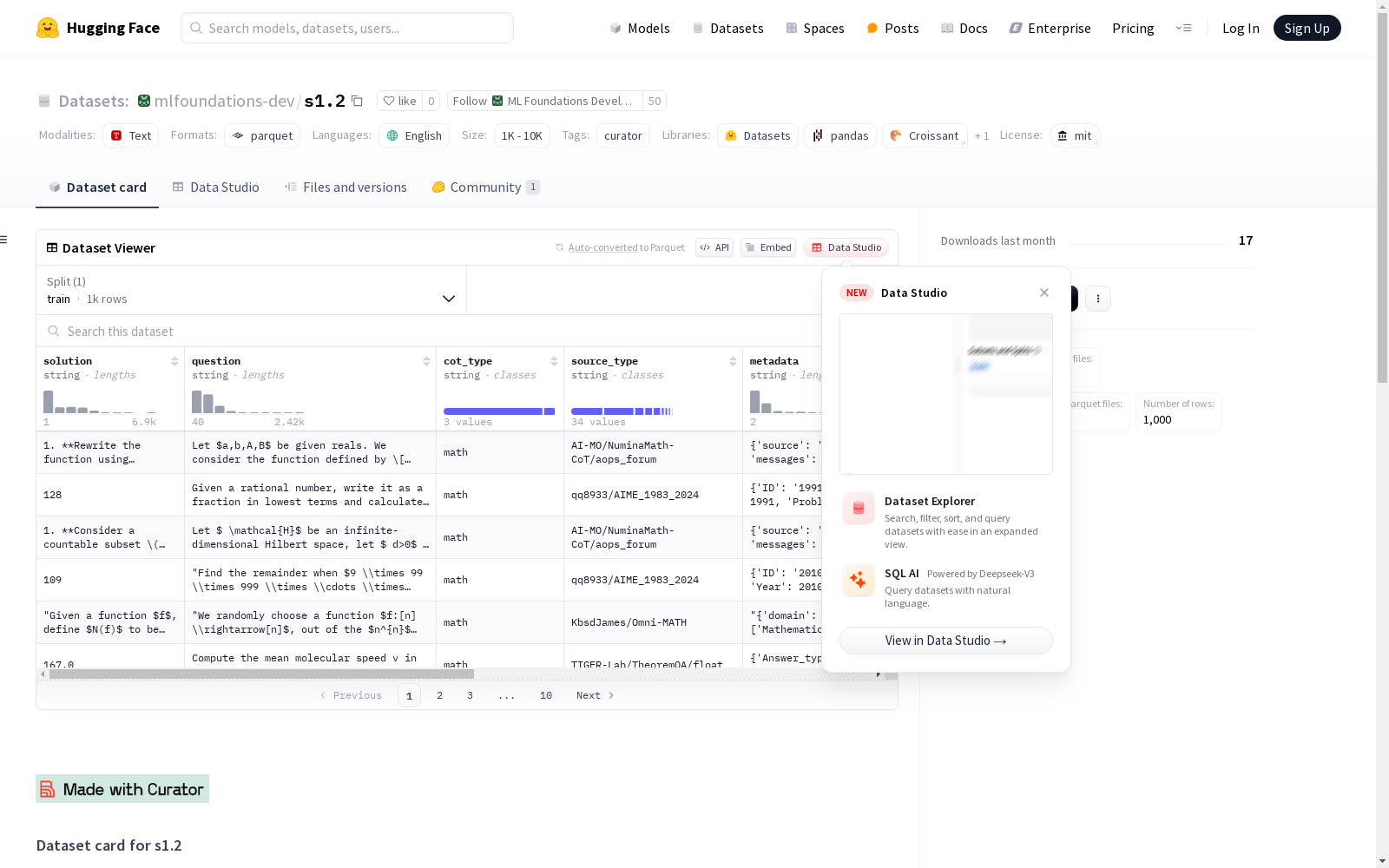Open the API button in Dataset Viewer
The image size is (1389, 868).
pos(714,247)
